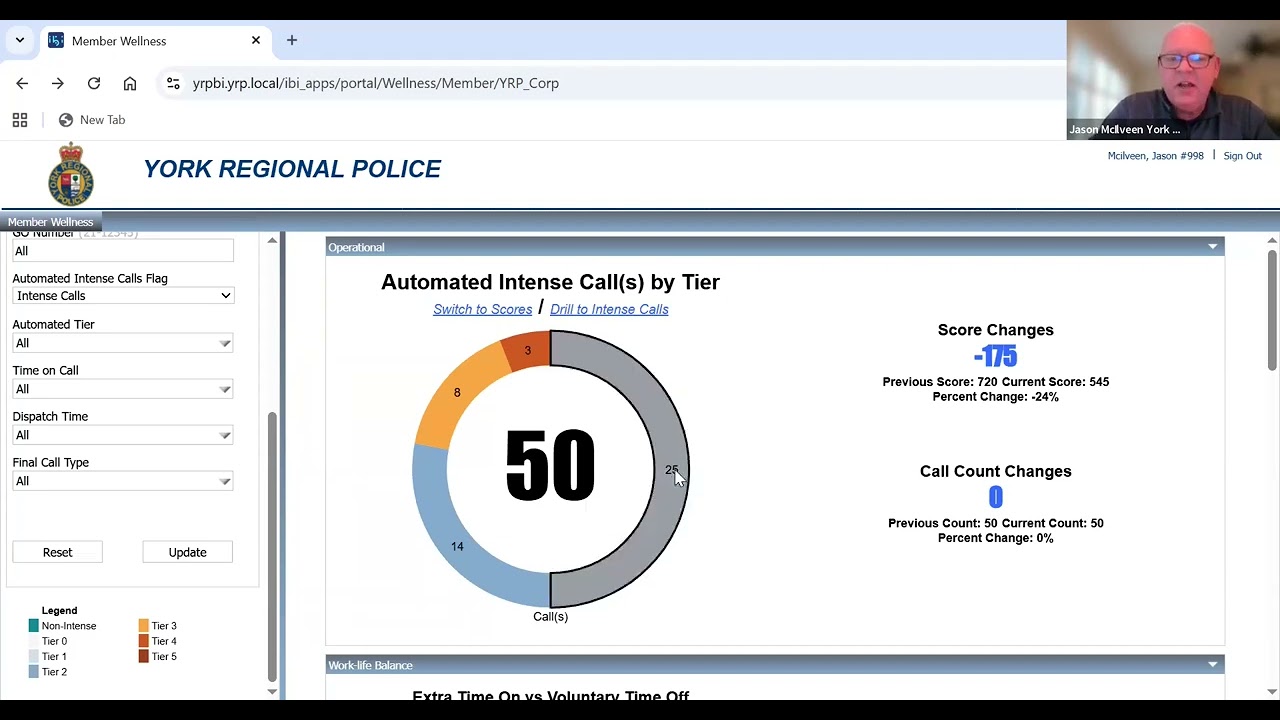Click the Update button
1280x720 pixels.
187,552
